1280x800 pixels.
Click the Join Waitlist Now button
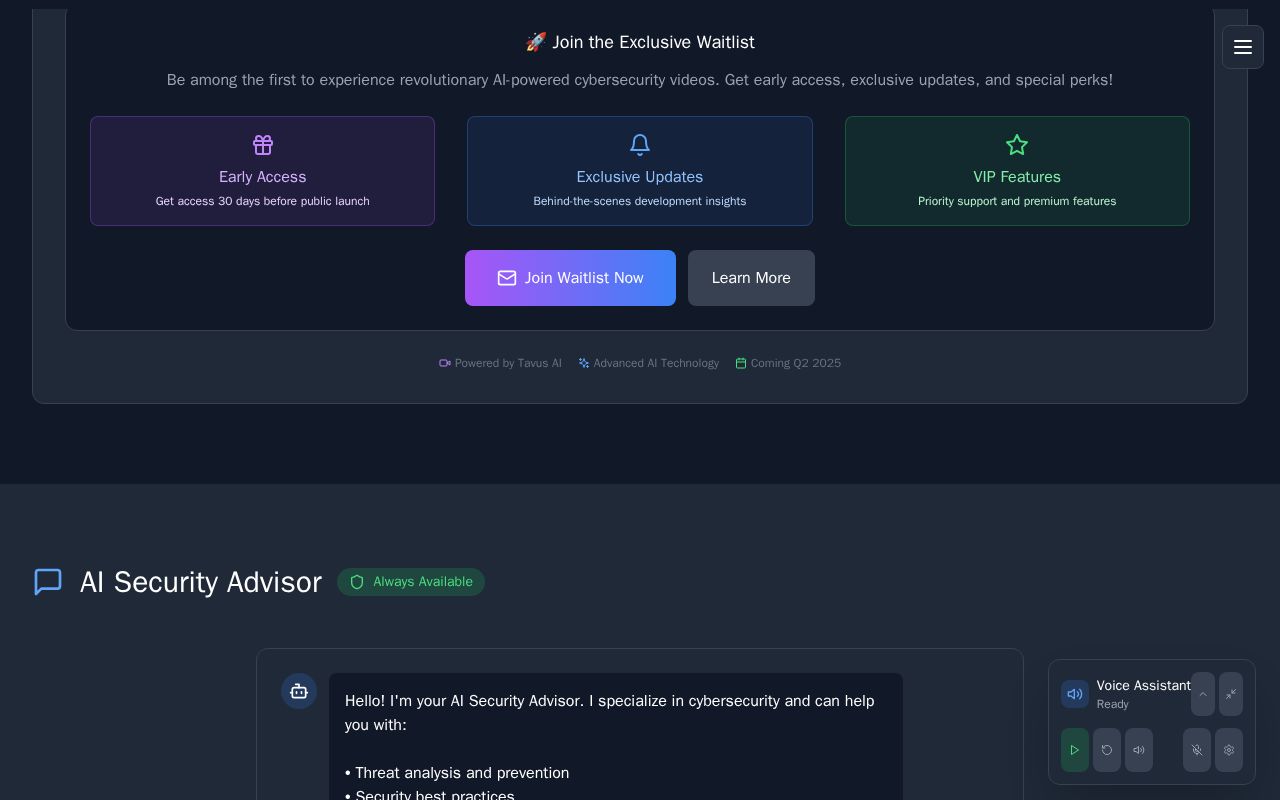[x=570, y=278]
